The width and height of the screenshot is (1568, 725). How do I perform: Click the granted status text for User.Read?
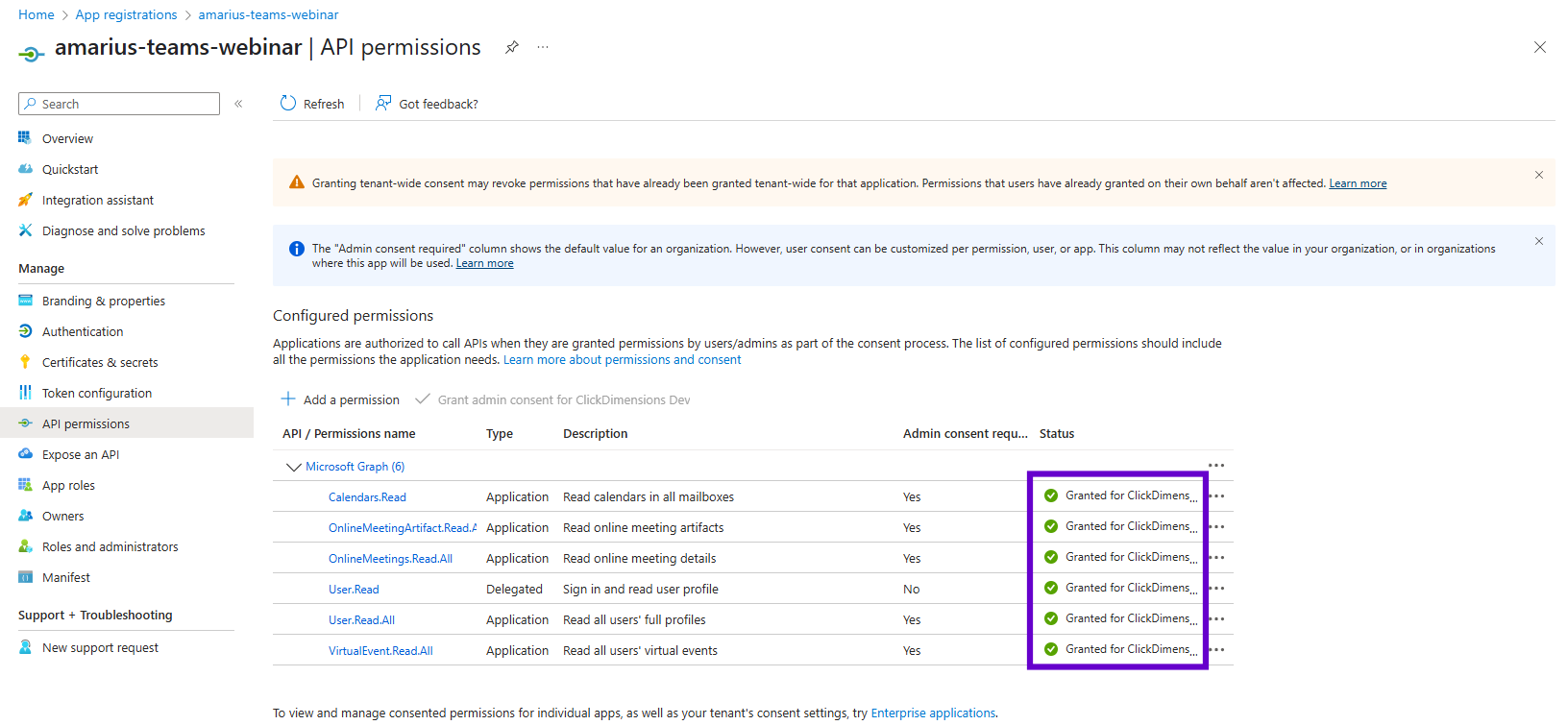pyautogui.click(x=1131, y=588)
